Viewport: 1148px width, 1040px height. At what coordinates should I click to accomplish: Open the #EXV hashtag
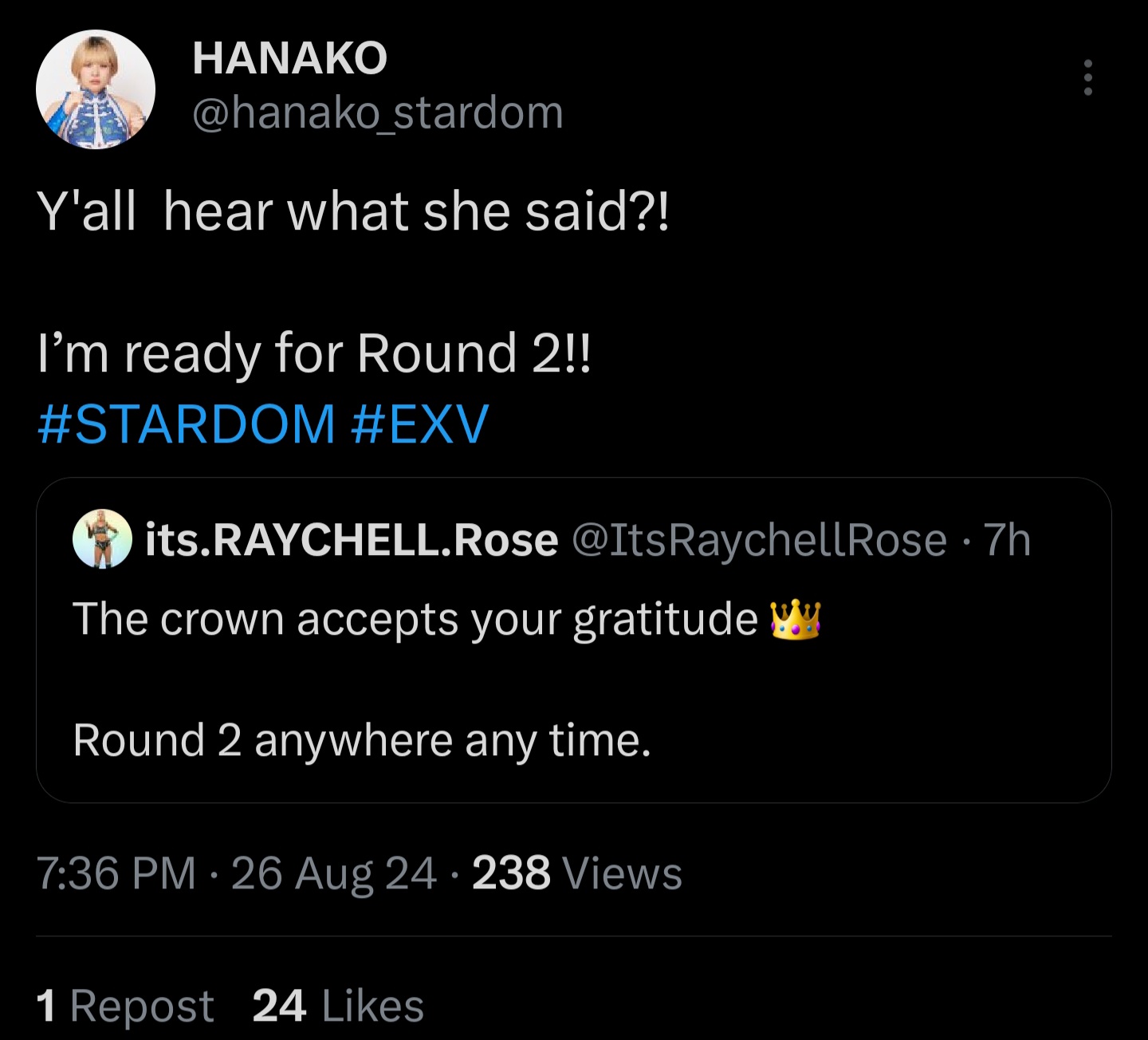coord(419,423)
